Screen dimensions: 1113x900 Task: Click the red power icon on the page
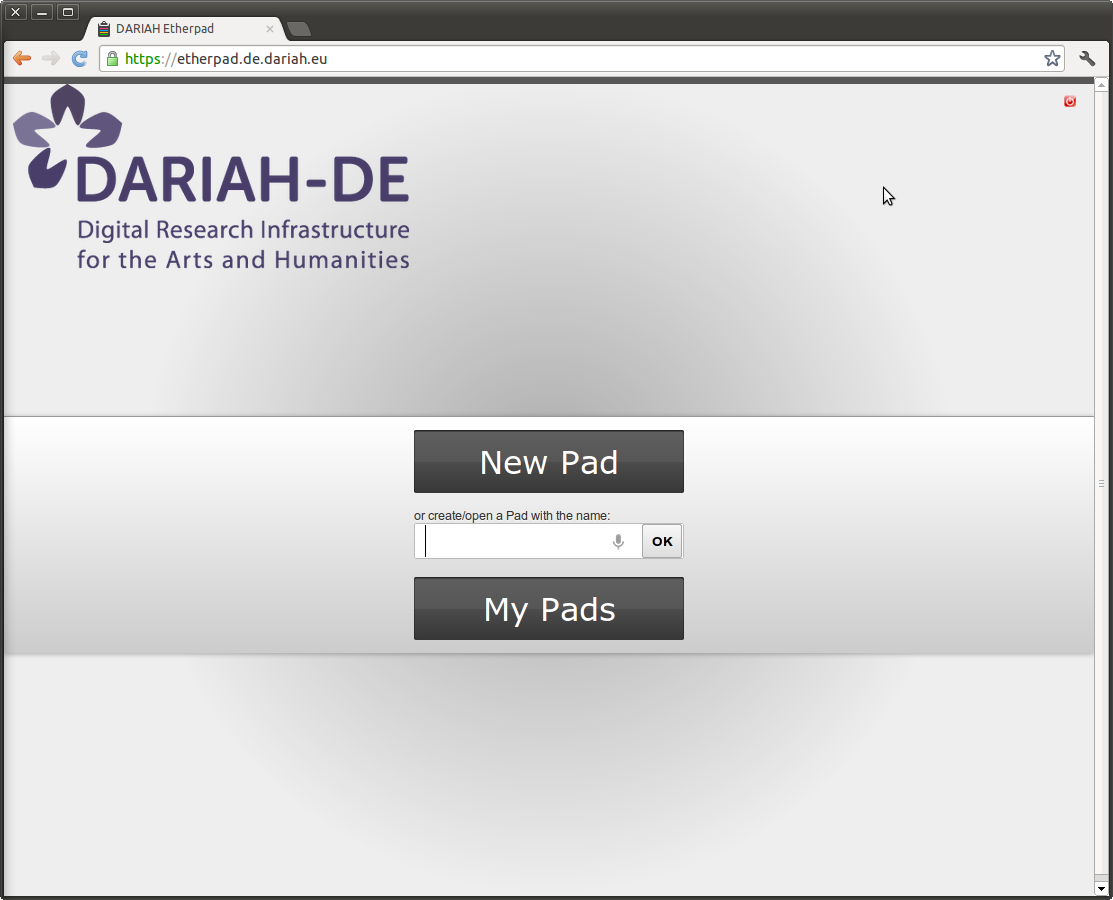click(x=1070, y=101)
